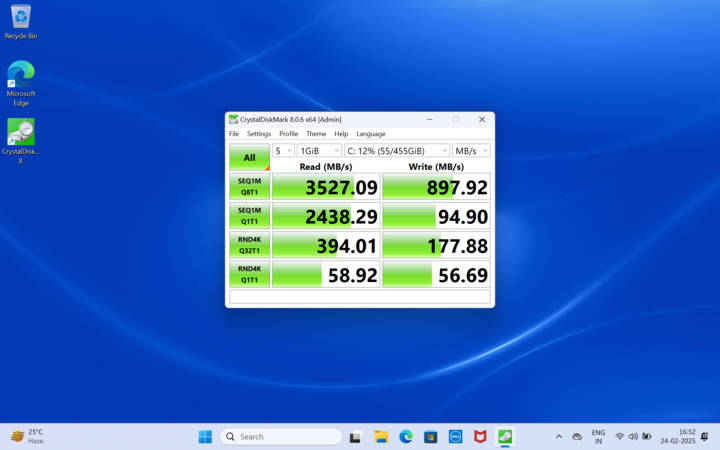Screen dimensions: 720x450
Task: Run the SEQ1M Q8T1 test
Action: pyautogui.click(x=249, y=186)
